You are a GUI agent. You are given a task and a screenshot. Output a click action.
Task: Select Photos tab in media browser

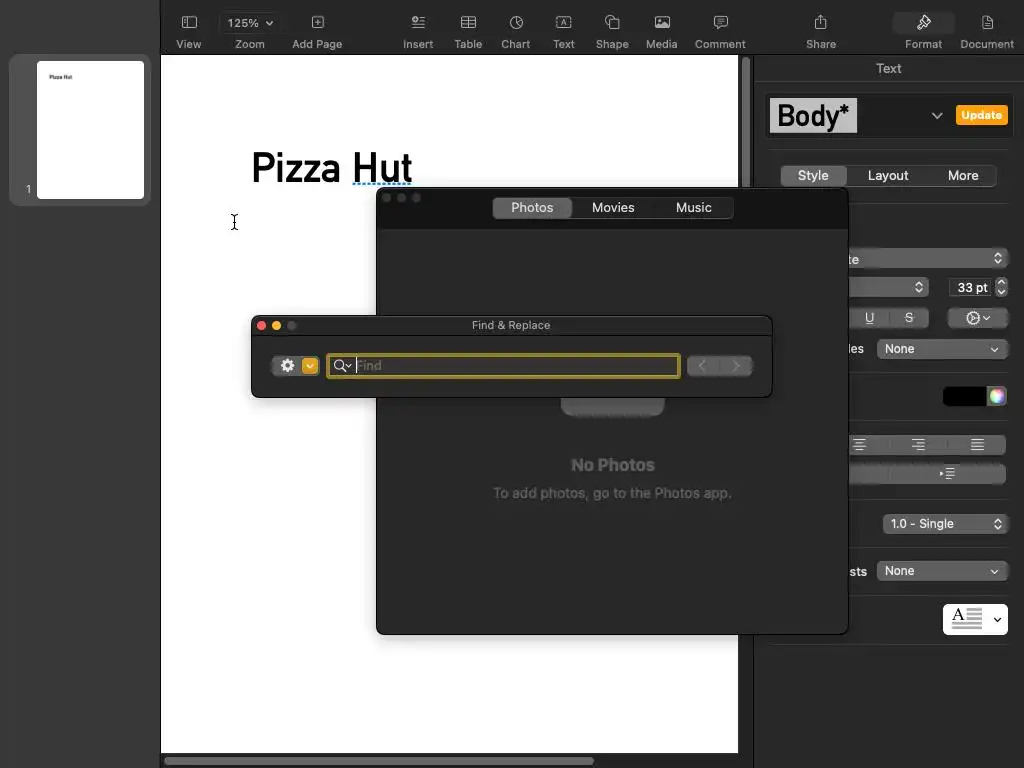(x=532, y=208)
